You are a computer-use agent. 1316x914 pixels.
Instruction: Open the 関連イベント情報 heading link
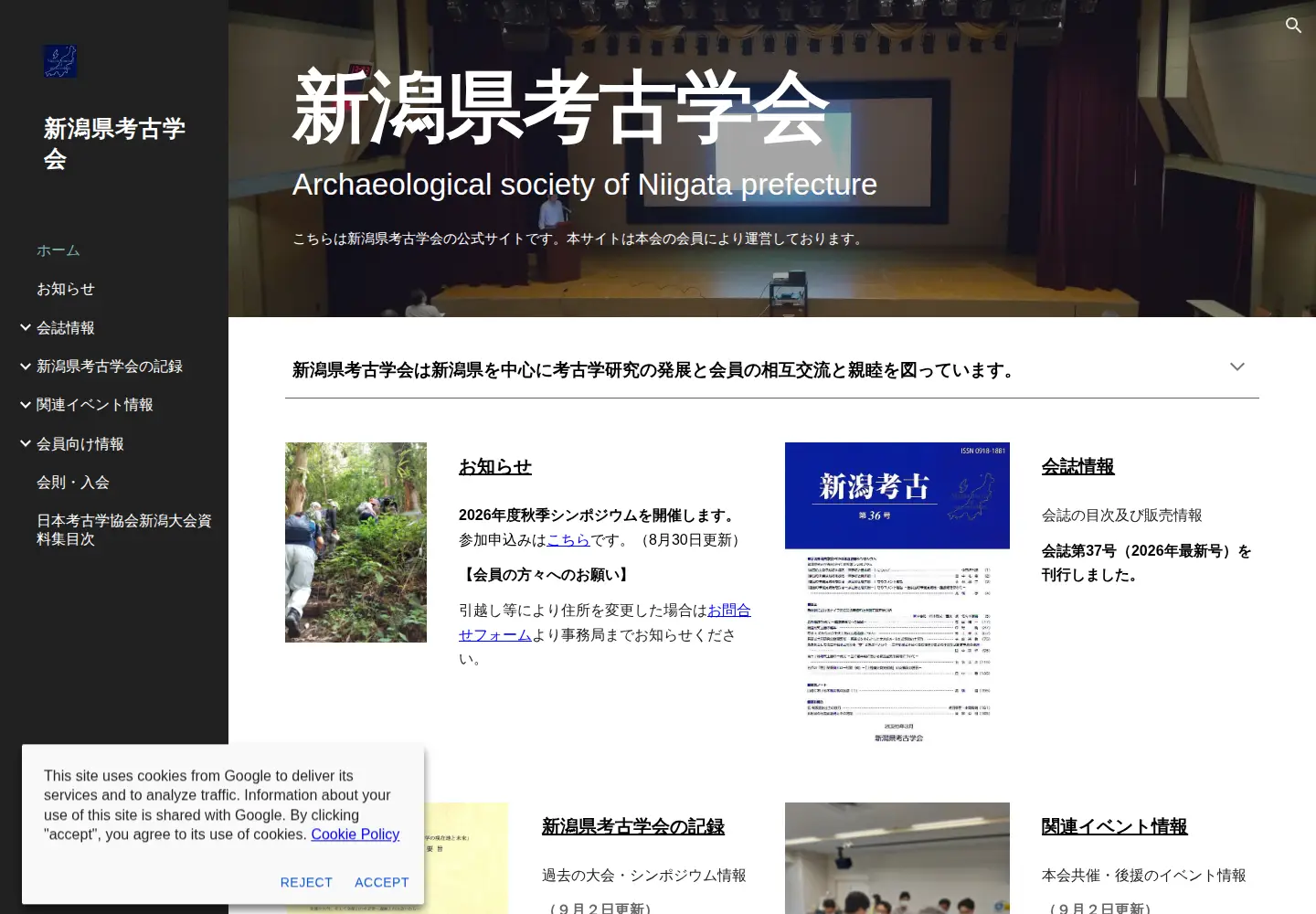[1115, 827]
